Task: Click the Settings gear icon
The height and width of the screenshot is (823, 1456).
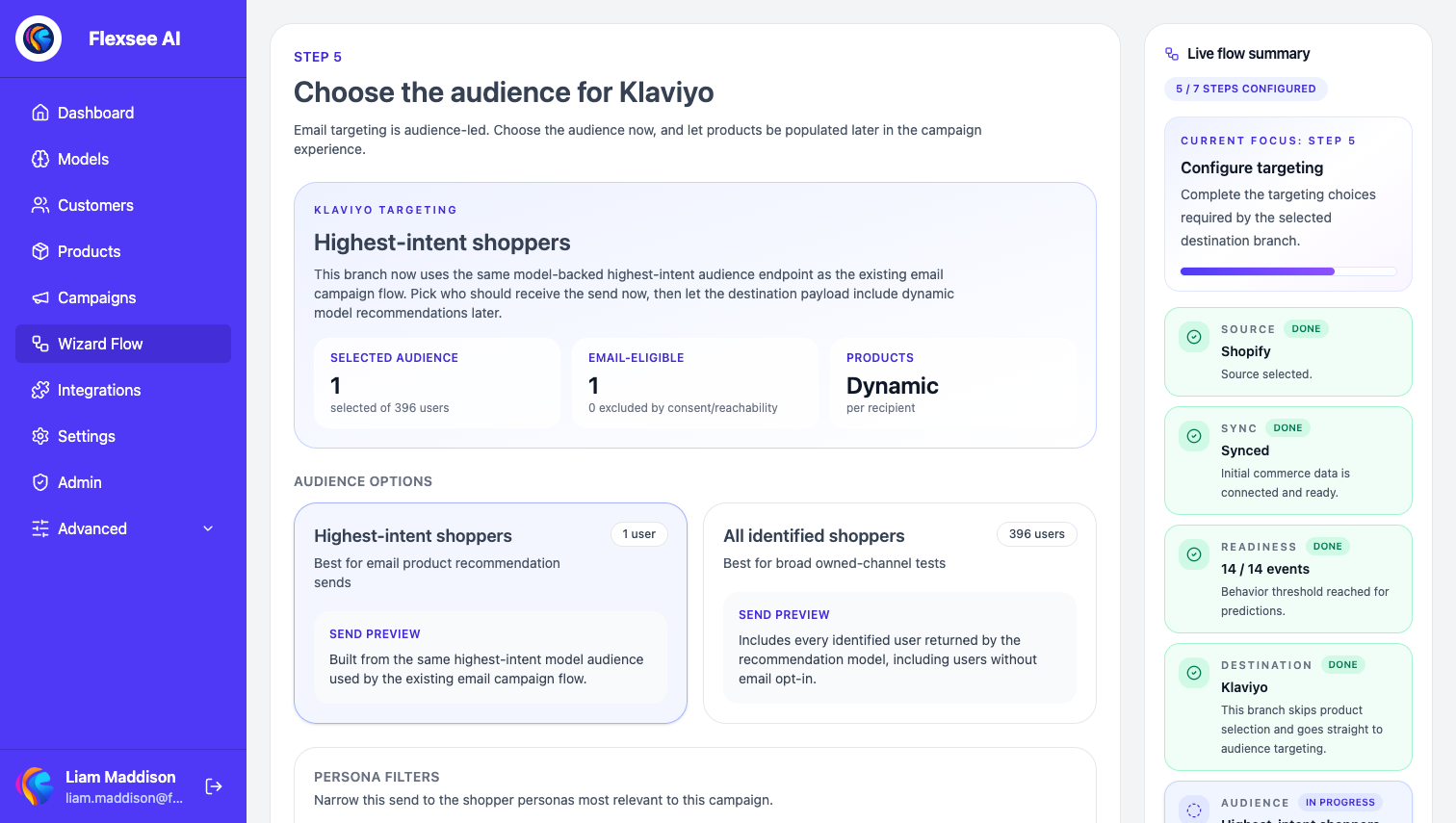Action: click(40, 436)
